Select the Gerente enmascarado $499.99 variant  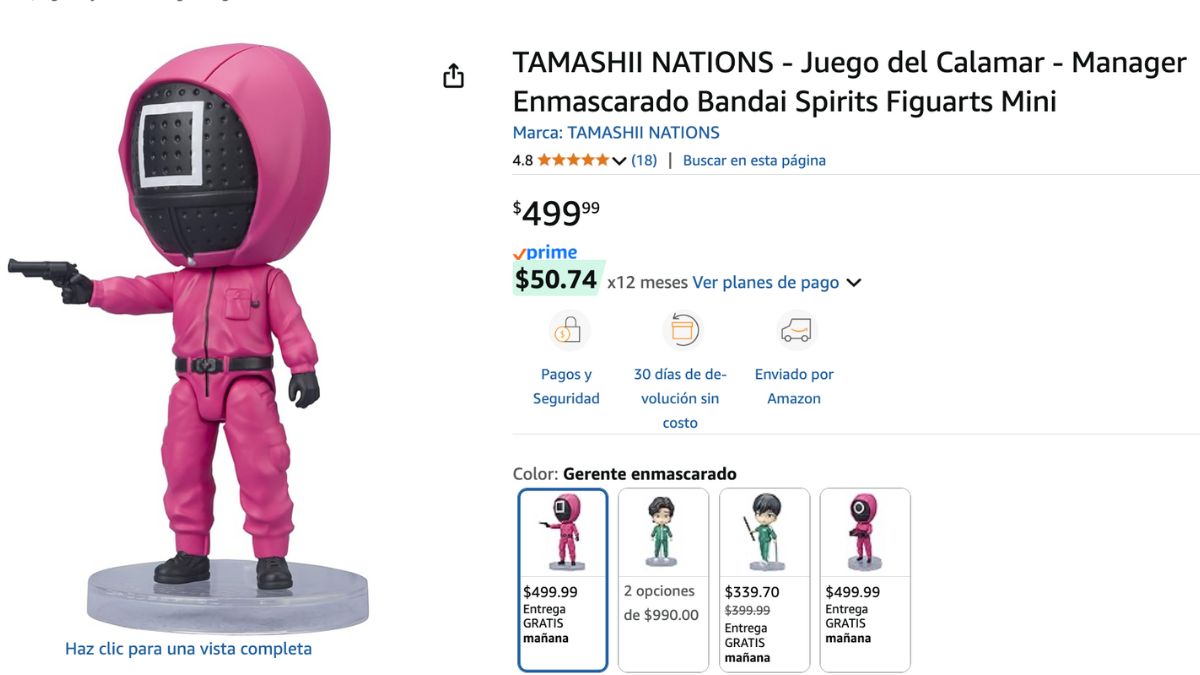click(x=563, y=580)
